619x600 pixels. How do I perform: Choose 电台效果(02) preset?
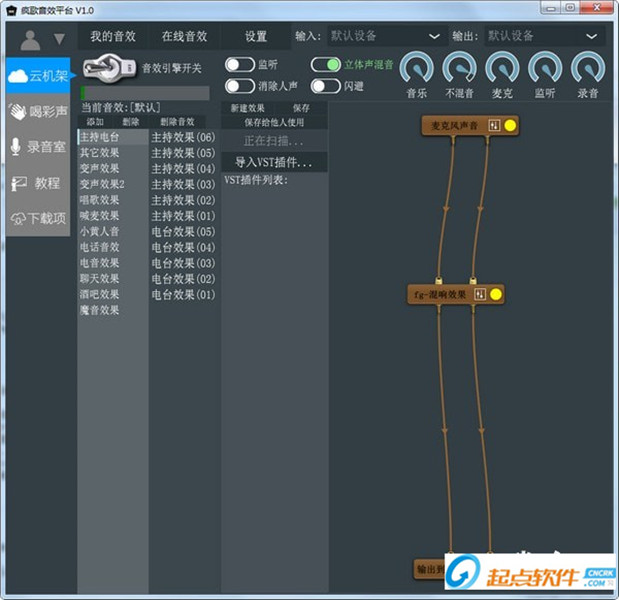point(184,279)
